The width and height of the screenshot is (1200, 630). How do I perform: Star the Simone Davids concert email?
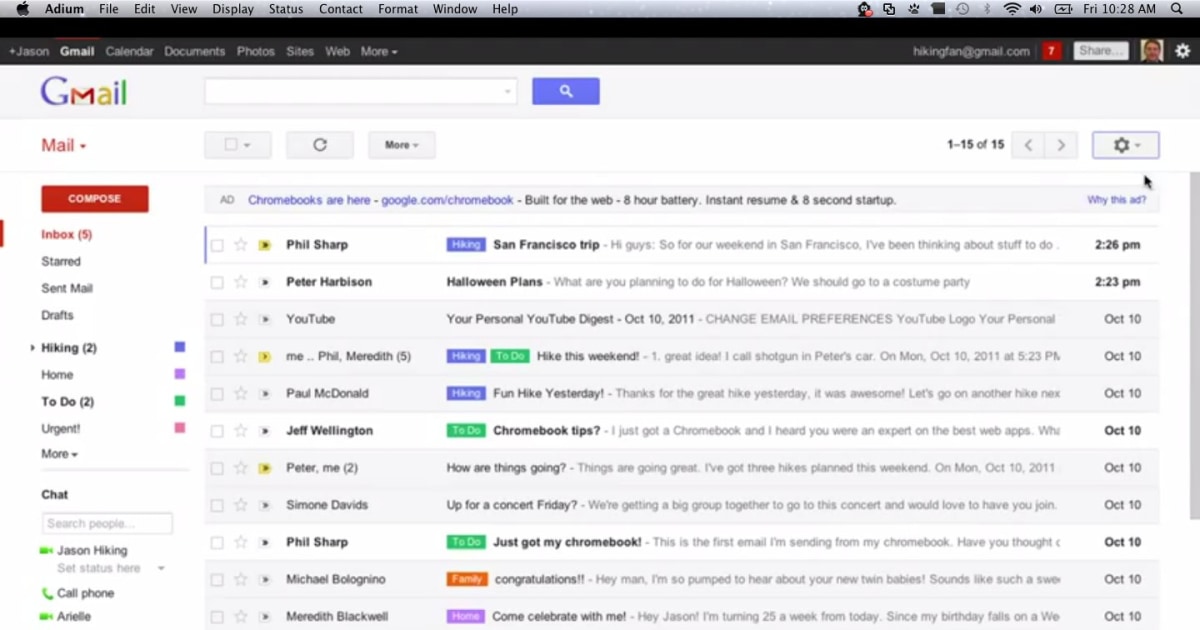pyautogui.click(x=240, y=505)
